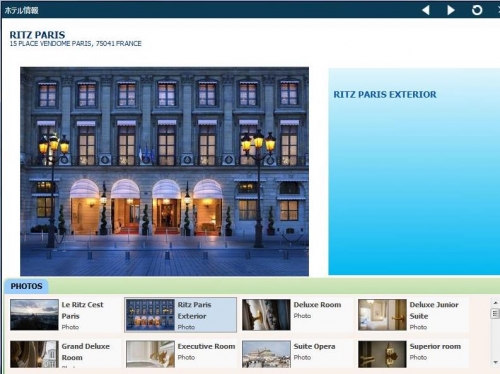This screenshot has height=374, width=500.
Task: Click the large Ritz Paris exterior image
Action: (164, 171)
